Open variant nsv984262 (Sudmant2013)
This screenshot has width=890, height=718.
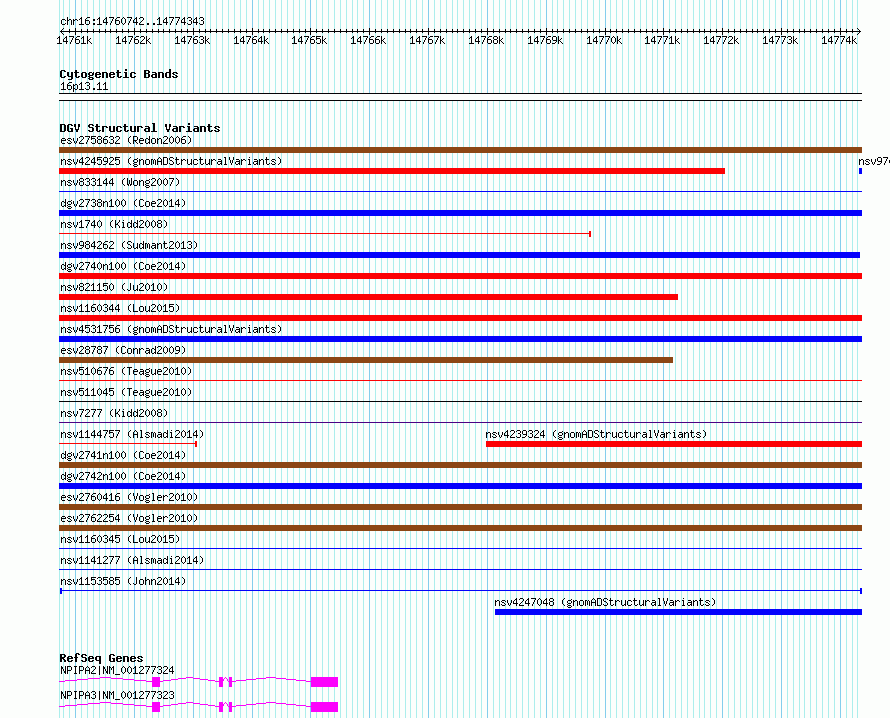129,245
